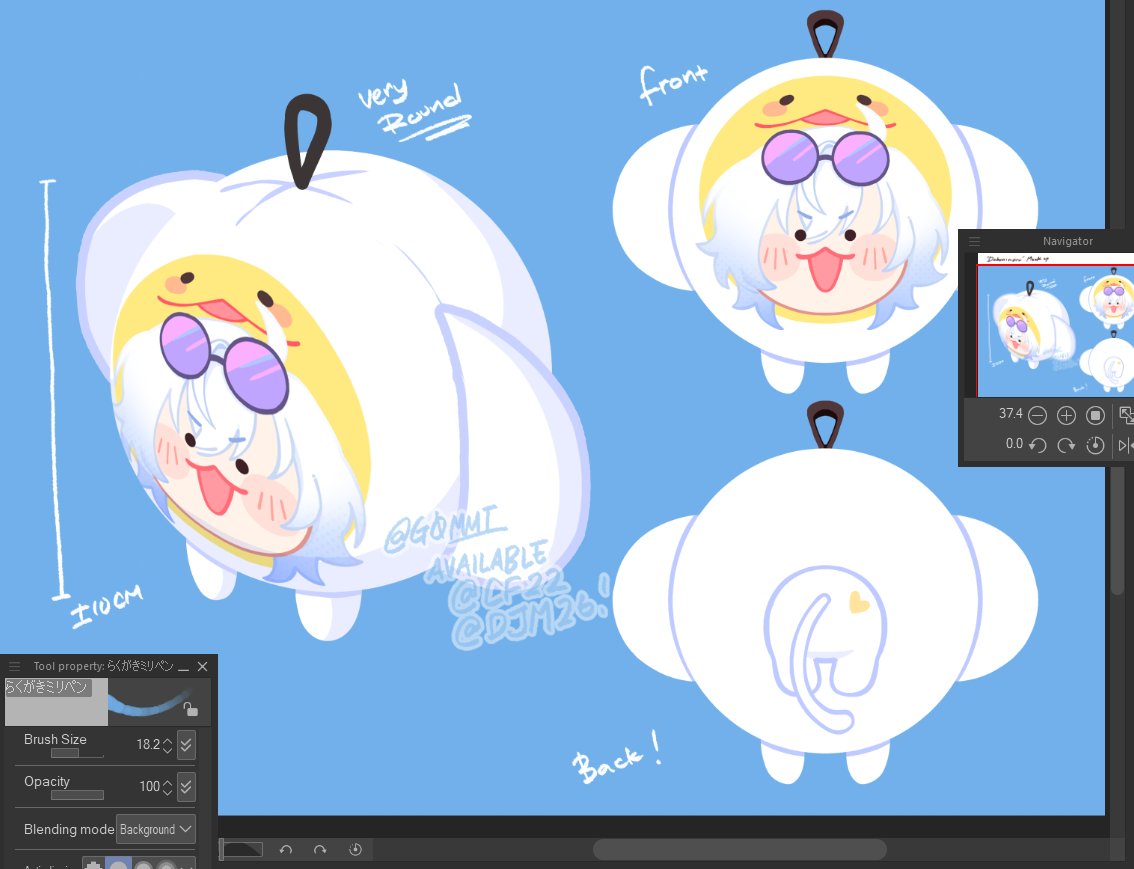Rotate canvas left using Navigator icon

click(x=1038, y=444)
